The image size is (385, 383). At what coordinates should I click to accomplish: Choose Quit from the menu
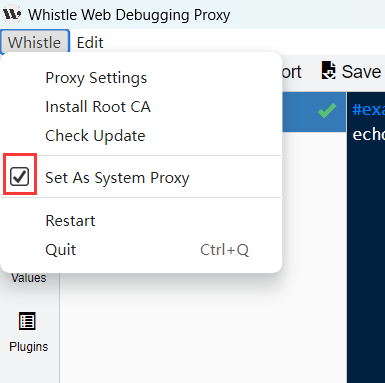(x=61, y=250)
